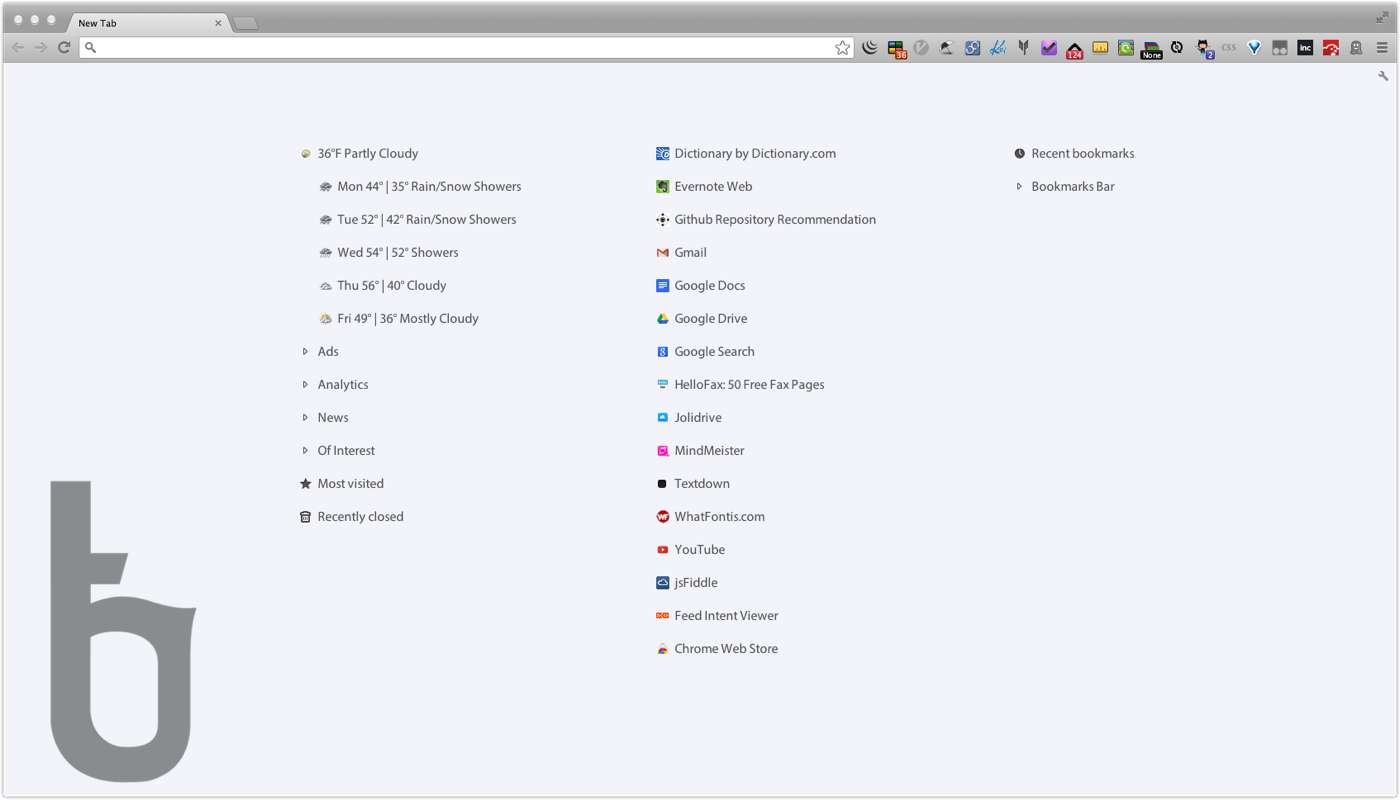The height and width of the screenshot is (800, 1400).
Task: Click the bookmark star in address bar
Action: (842, 48)
